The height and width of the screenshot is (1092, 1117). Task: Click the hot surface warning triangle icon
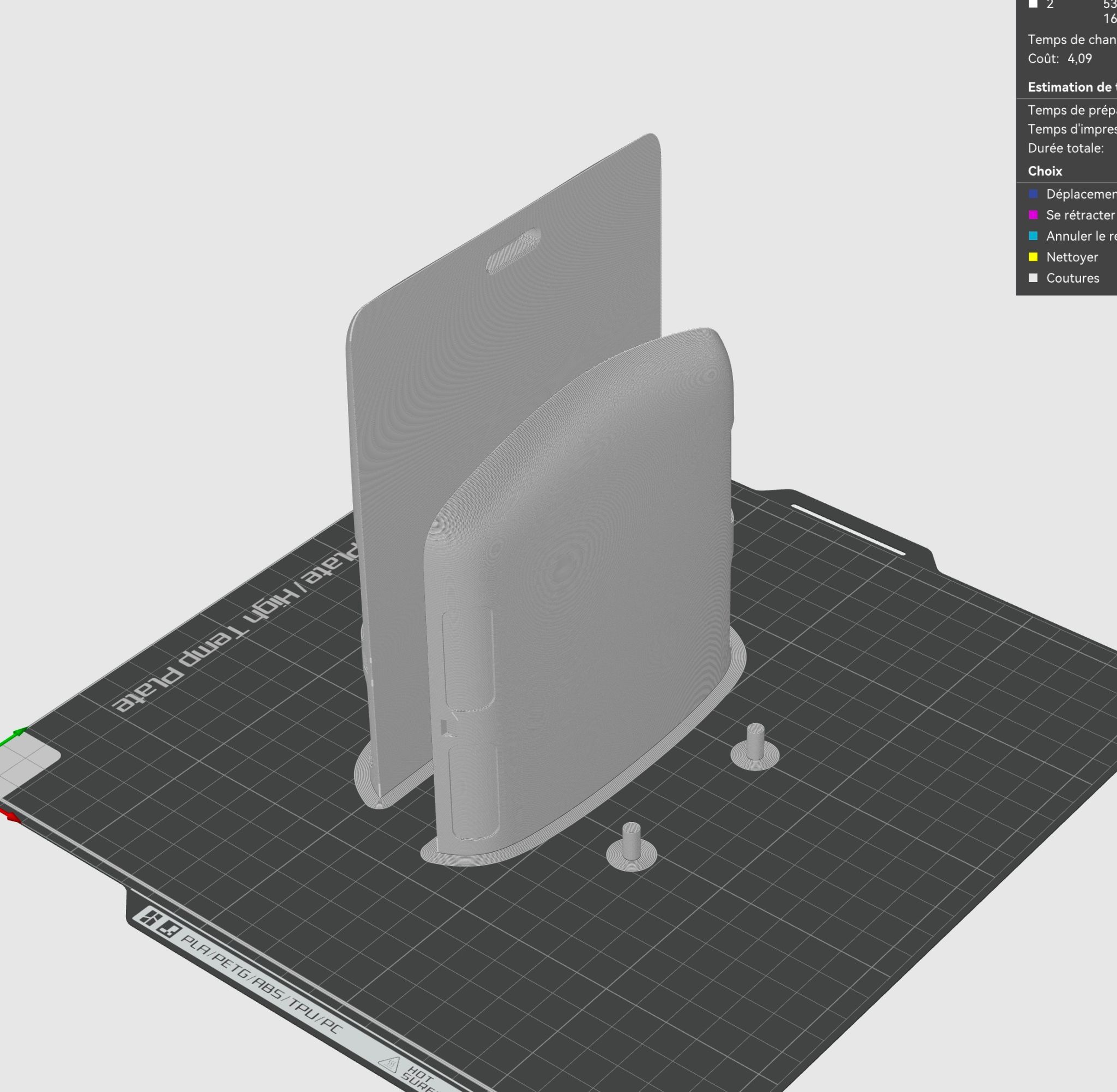click(390, 1065)
